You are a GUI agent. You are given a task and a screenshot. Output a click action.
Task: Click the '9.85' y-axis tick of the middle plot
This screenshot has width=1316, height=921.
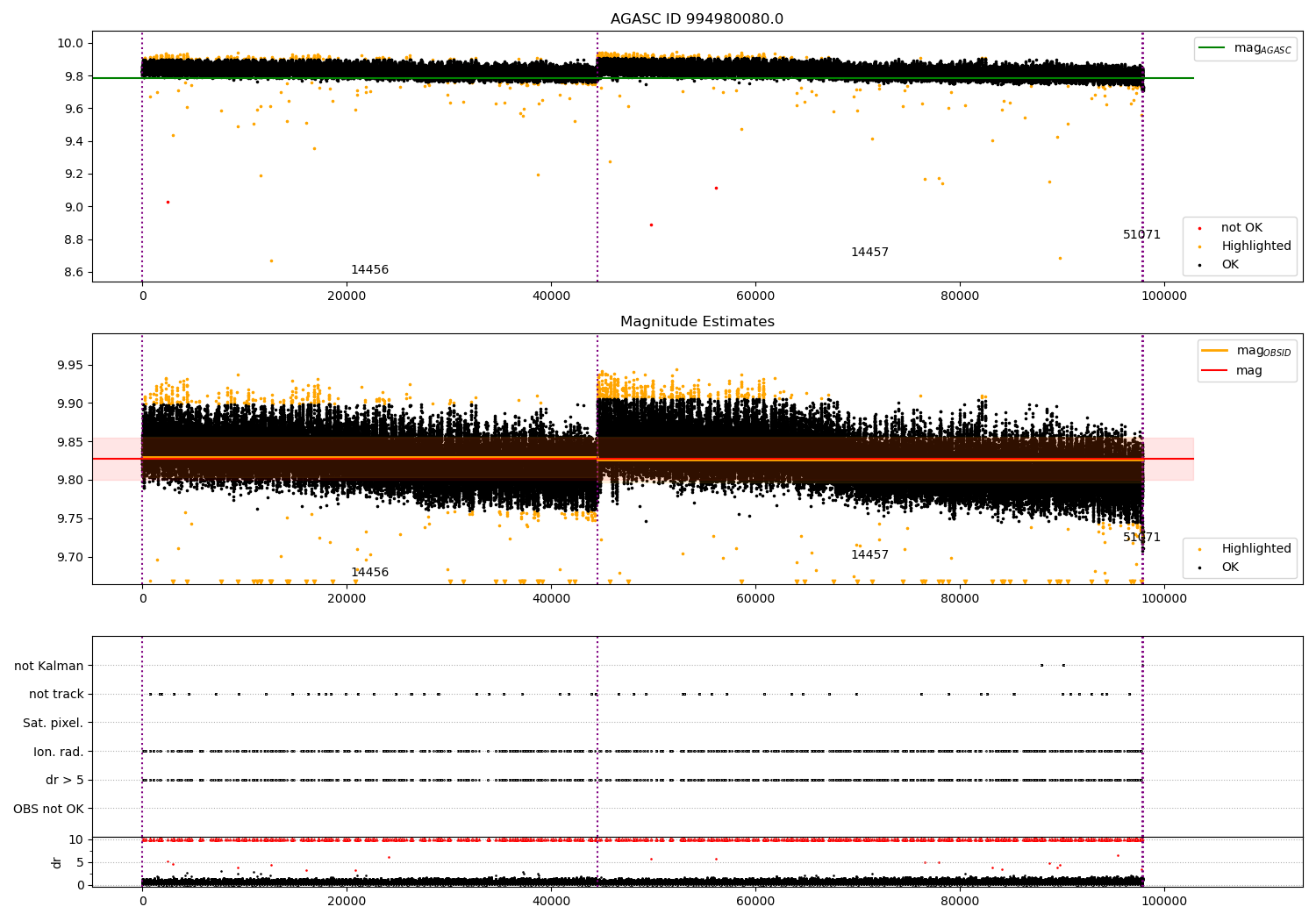coord(70,442)
